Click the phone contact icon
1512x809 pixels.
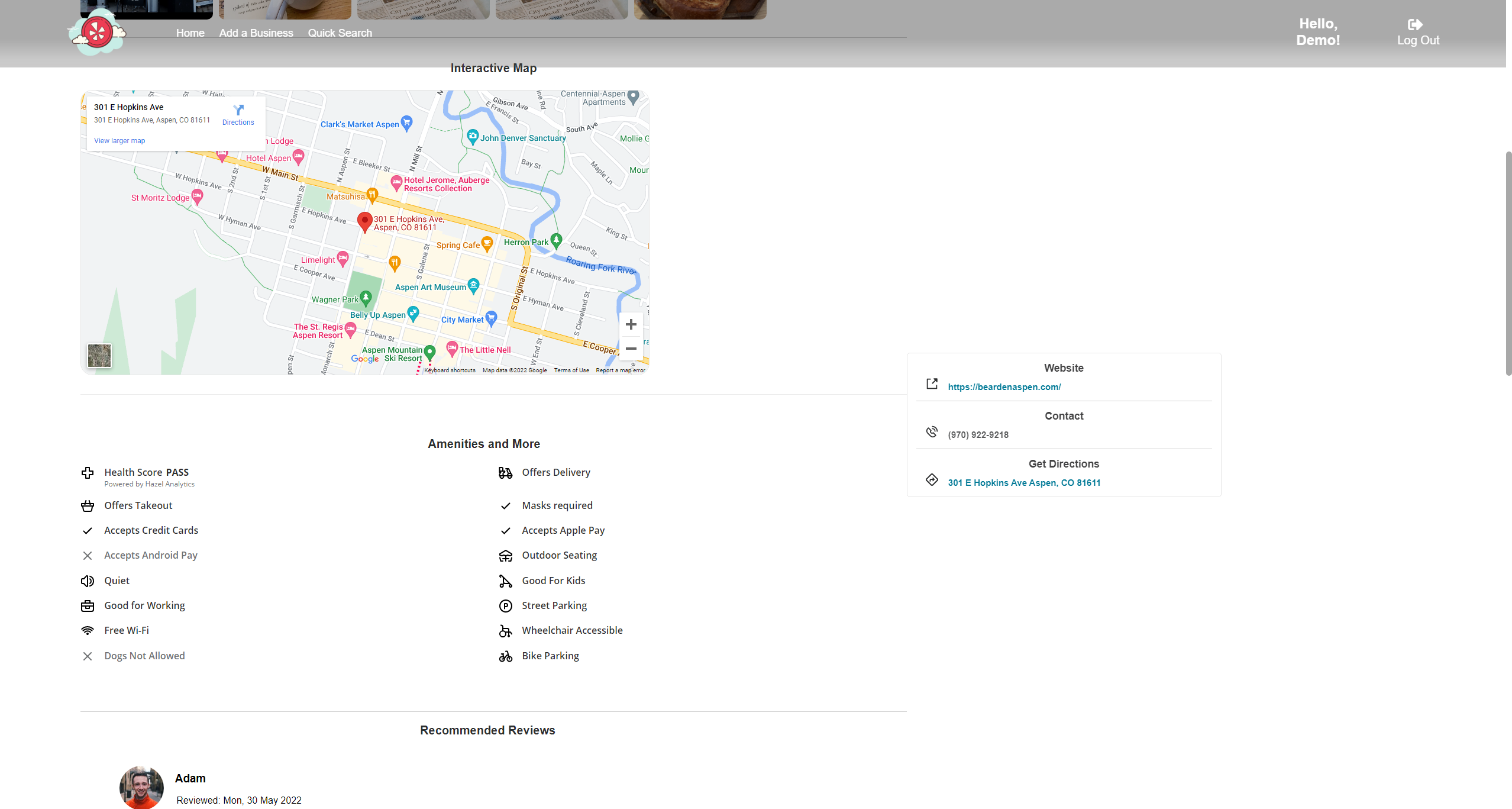[932, 431]
